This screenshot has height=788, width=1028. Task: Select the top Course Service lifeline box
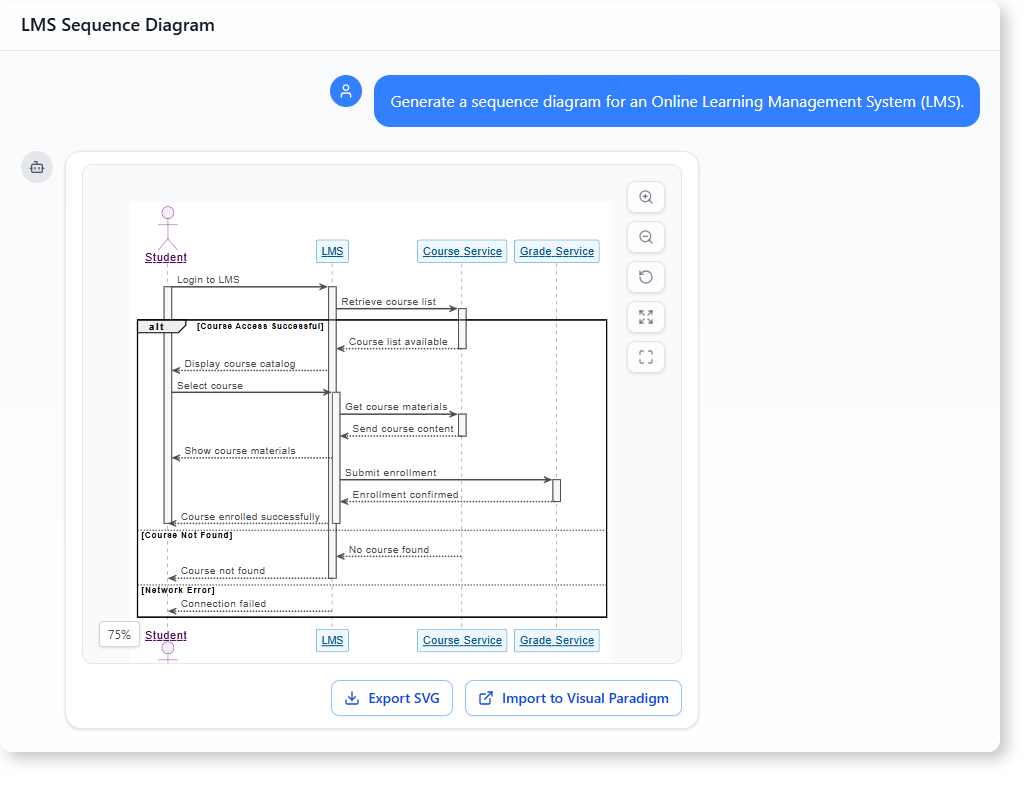pyautogui.click(x=462, y=251)
